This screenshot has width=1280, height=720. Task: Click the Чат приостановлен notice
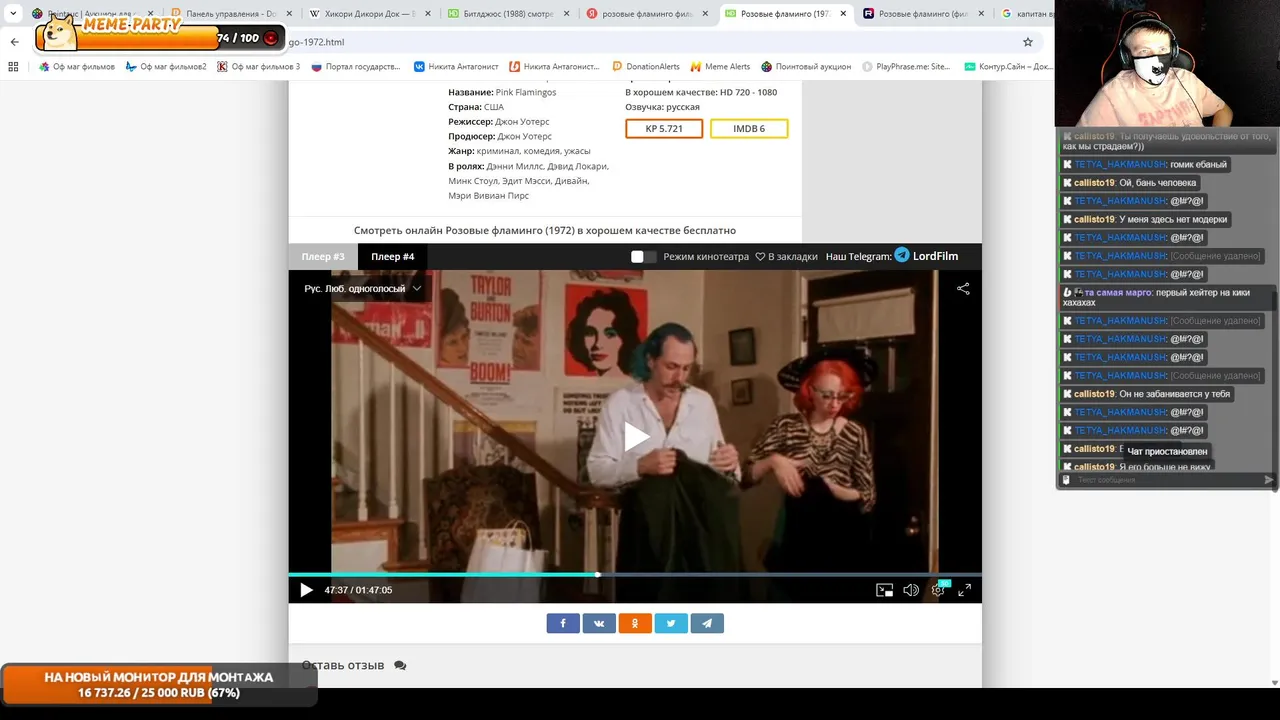pyautogui.click(x=1167, y=452)
